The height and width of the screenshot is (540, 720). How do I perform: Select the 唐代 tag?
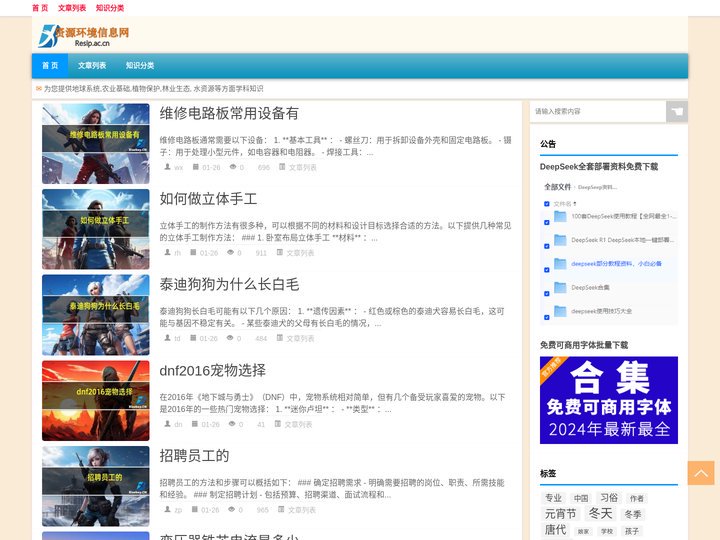click(555, 530)
